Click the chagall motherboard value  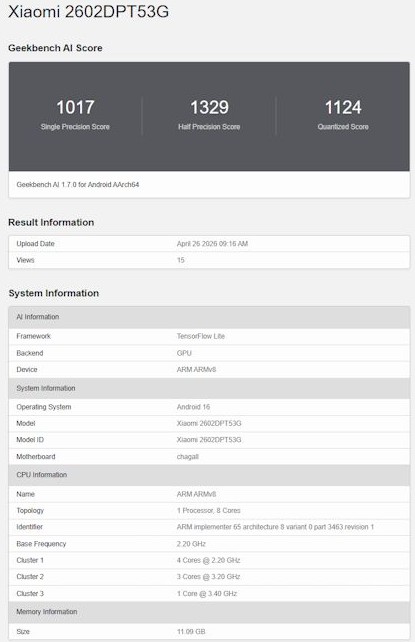[x=188, y=457]
